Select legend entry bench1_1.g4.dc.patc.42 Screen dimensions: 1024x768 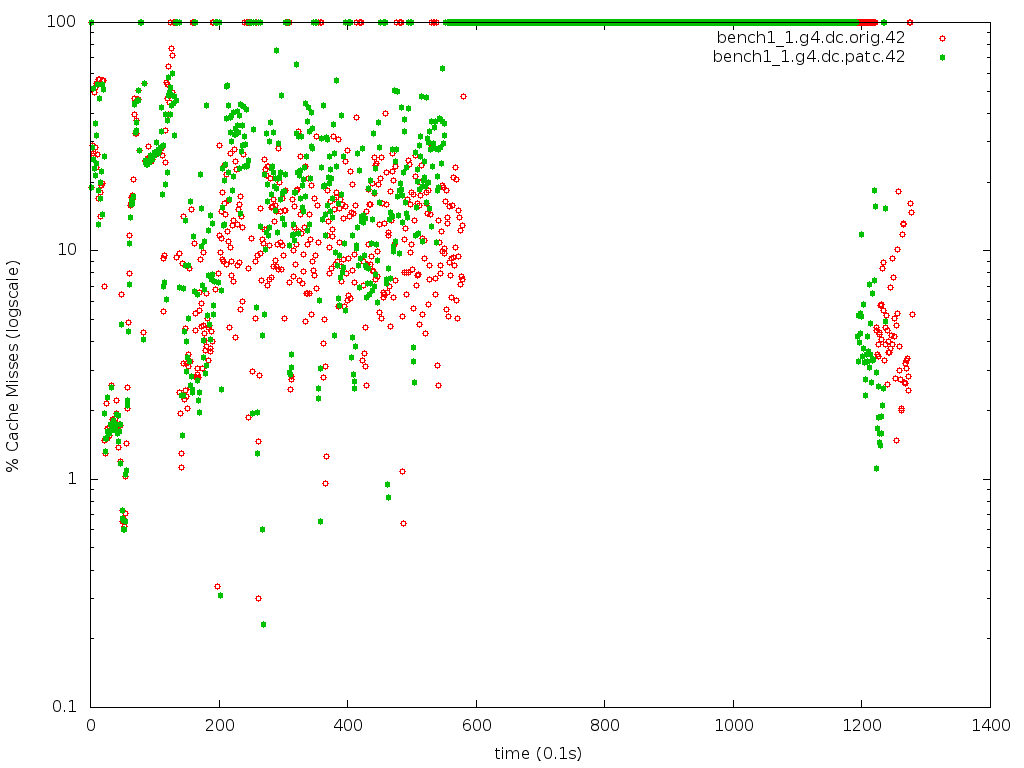tap(808, 57)
